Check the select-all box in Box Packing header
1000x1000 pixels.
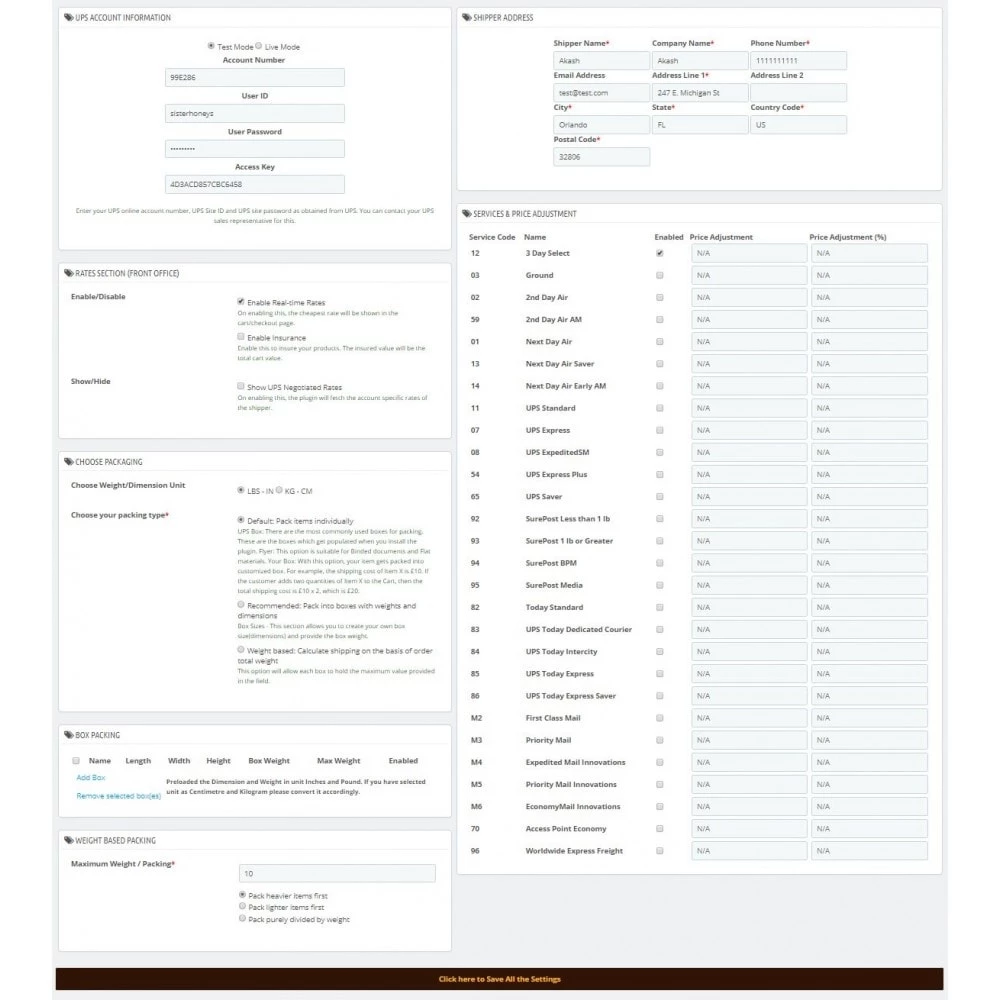pyautogui.click(x=76, y=760)
